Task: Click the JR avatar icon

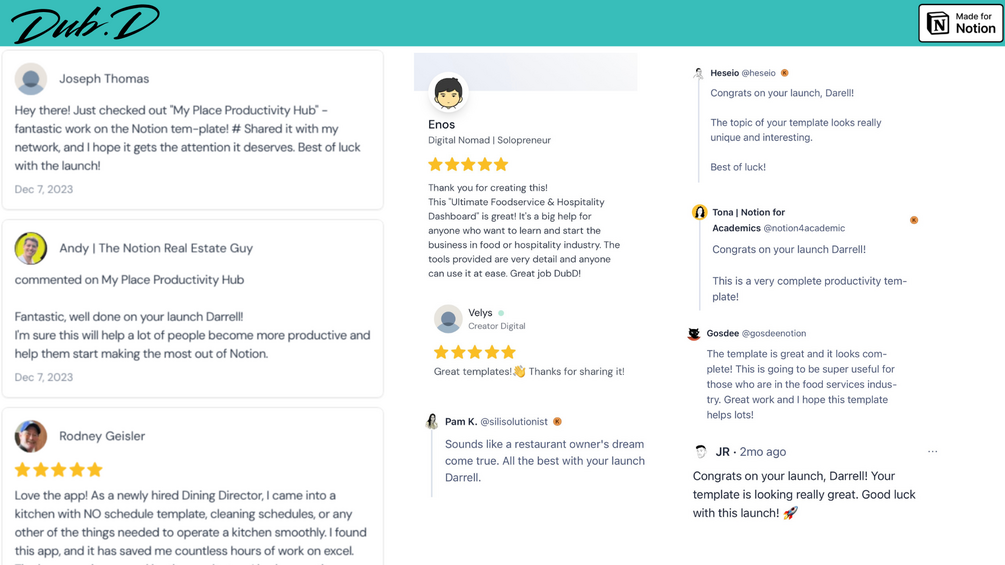Action: click(x=701, y=452)
